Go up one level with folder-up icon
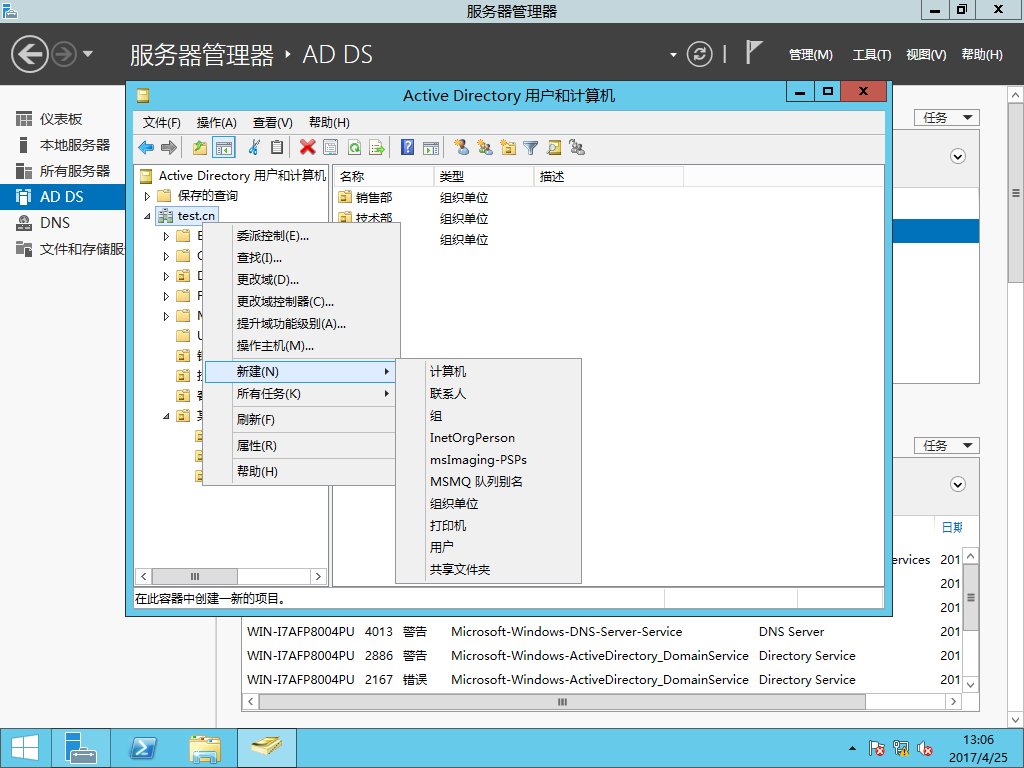Image resolution: width=1024 pixels, height=768 pixels. [x=200, y=148]
